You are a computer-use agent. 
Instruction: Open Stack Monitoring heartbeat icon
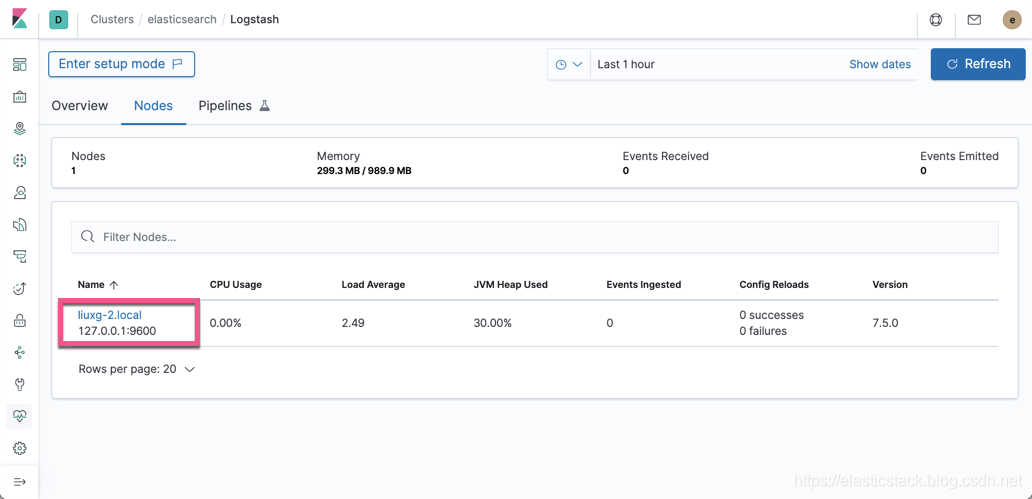[20, 416]
